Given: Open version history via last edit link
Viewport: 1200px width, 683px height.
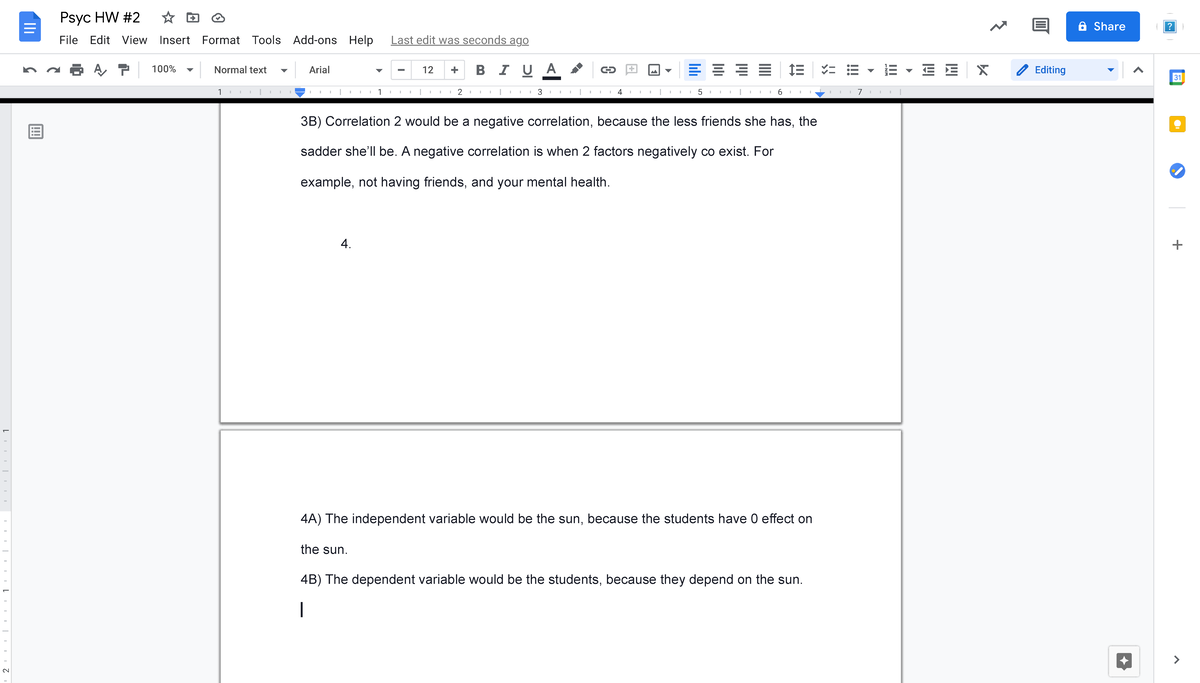Looking at the screenshot, I should pos(459,40).
